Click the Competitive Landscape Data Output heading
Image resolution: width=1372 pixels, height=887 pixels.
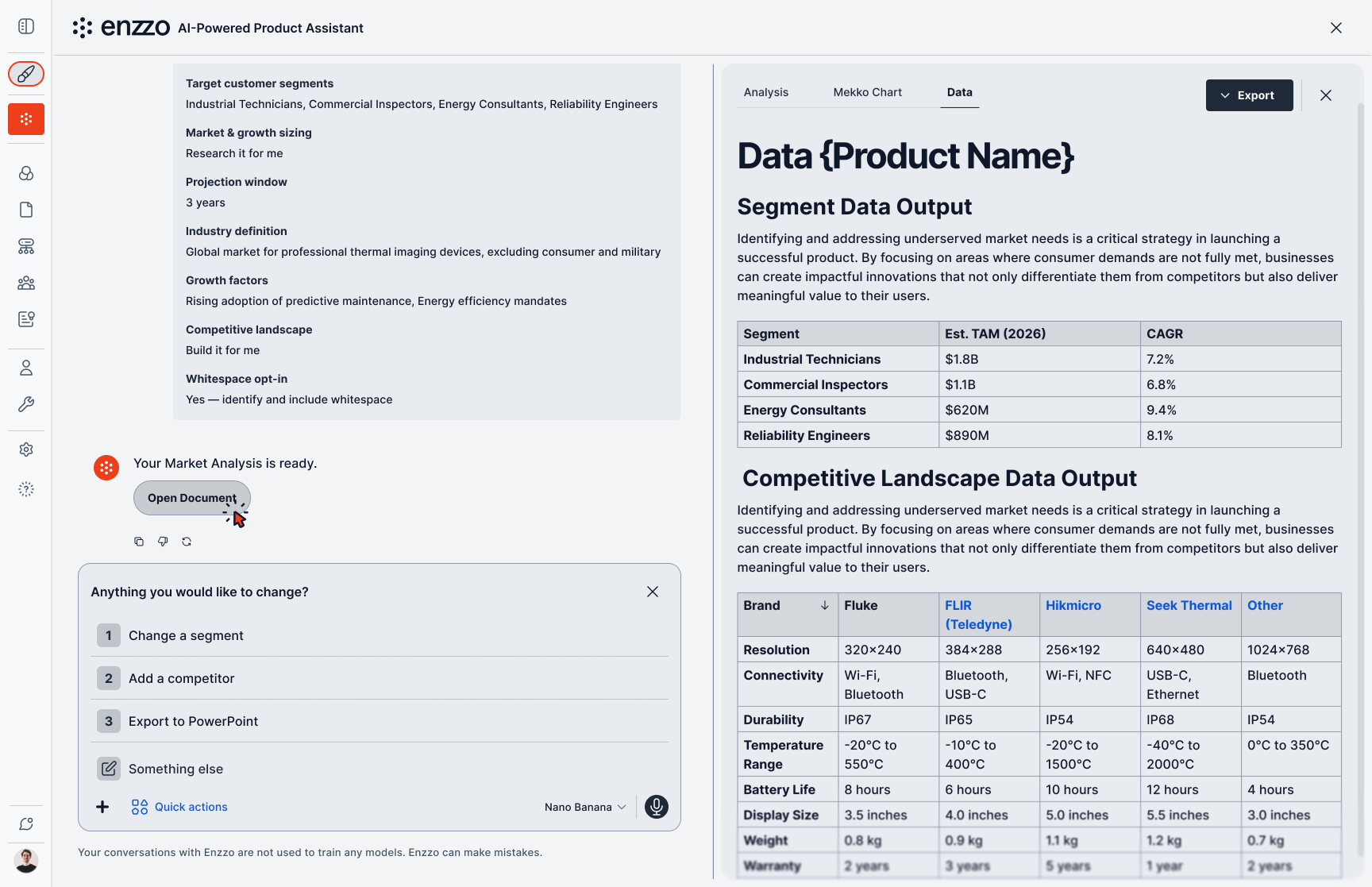939,478
